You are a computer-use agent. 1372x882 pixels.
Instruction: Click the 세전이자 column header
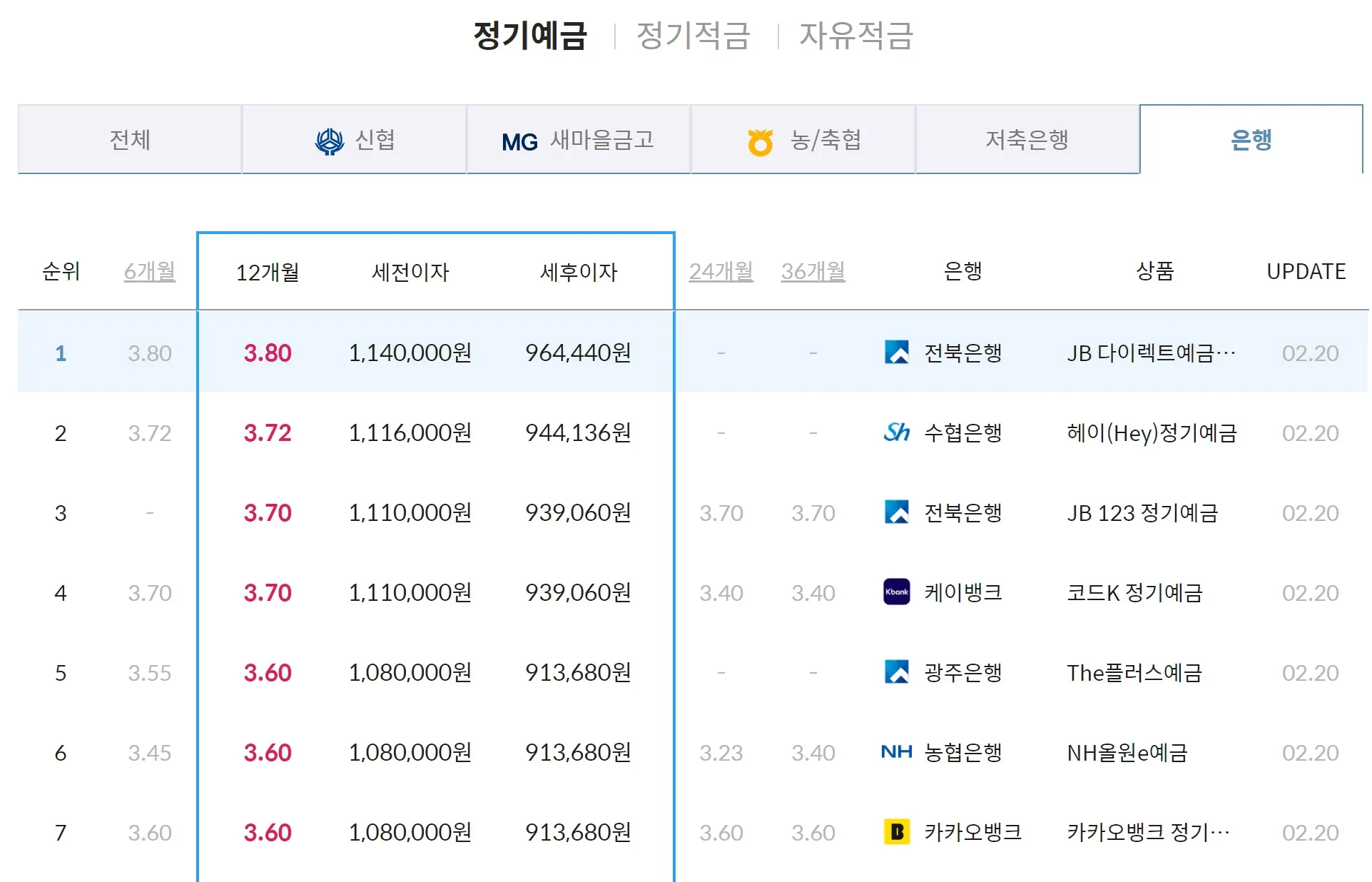click(x=410, y=272)
